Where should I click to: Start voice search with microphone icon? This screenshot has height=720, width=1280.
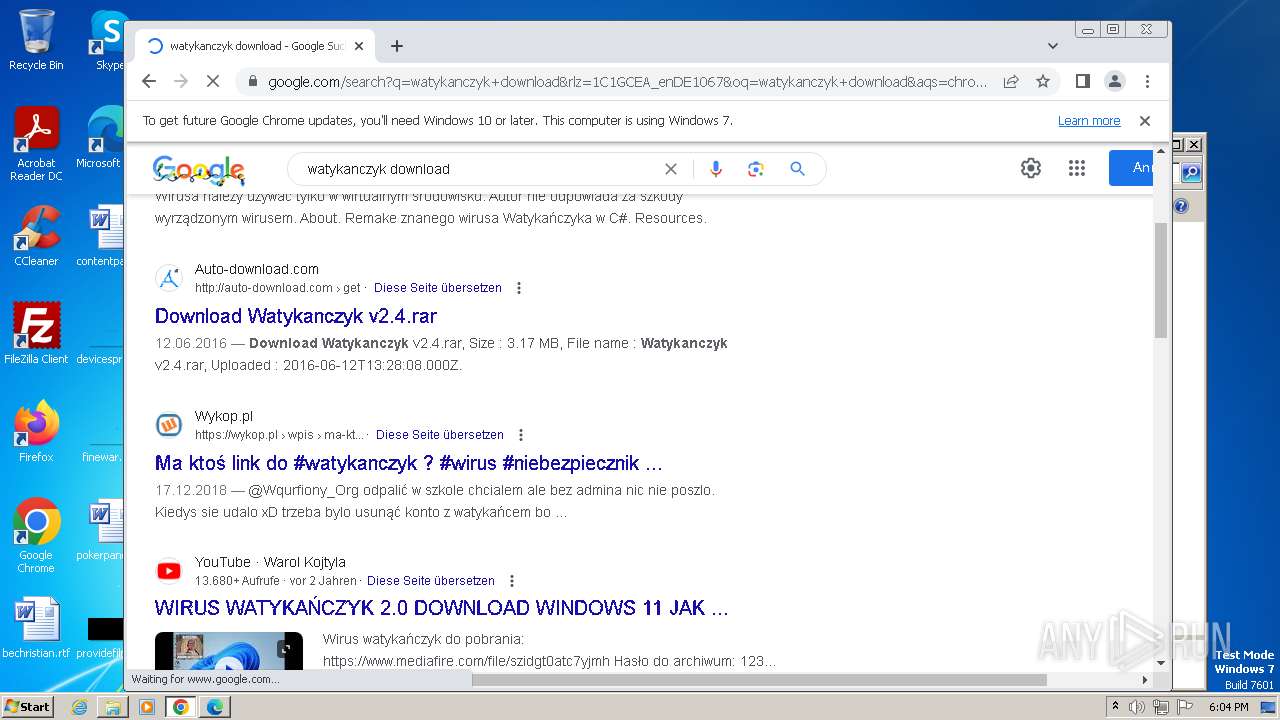point(715,169)
